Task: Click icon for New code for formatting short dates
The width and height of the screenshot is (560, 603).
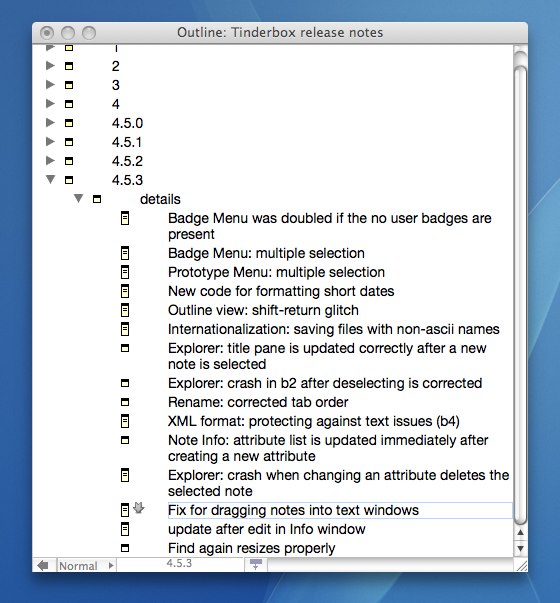Action: coord(125,291)
